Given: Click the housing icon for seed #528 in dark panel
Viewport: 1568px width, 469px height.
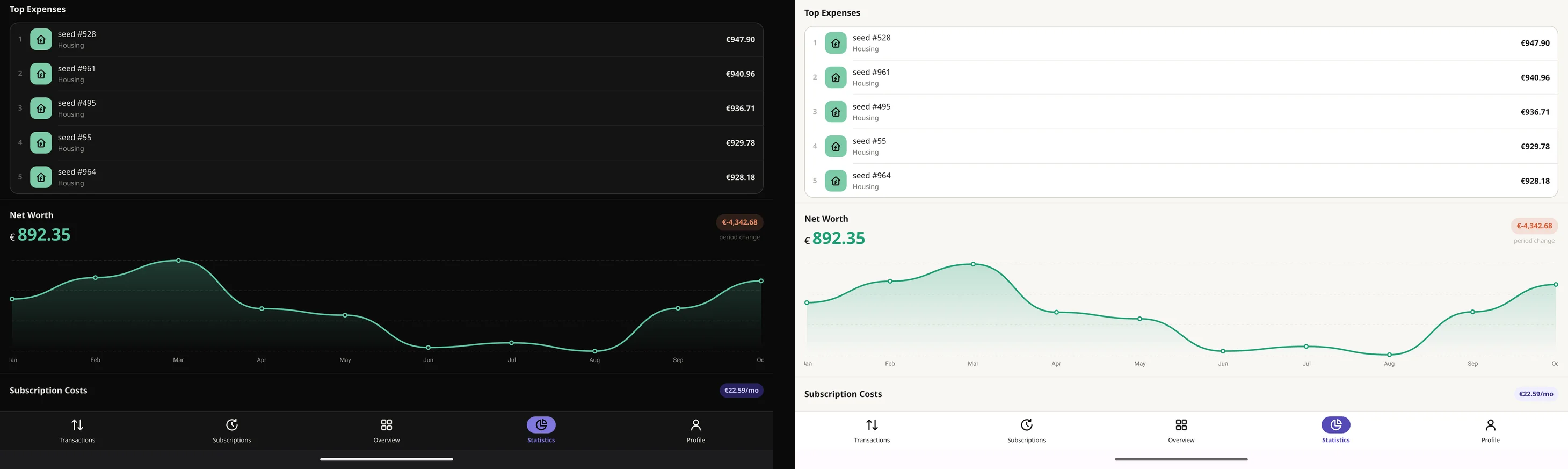Looking at the screenshot, I should [x=41, y=40].
